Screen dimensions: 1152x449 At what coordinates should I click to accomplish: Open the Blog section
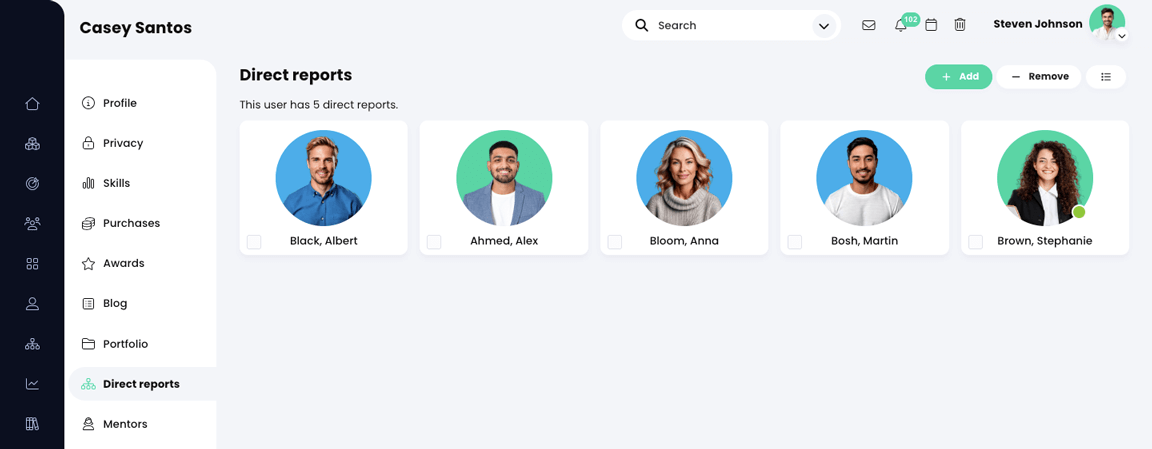(115, 303)
